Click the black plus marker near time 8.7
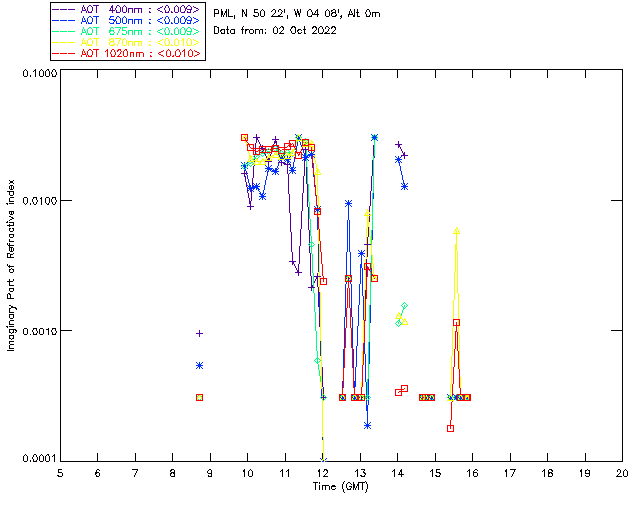640x512 pixels. pos(200,333)
